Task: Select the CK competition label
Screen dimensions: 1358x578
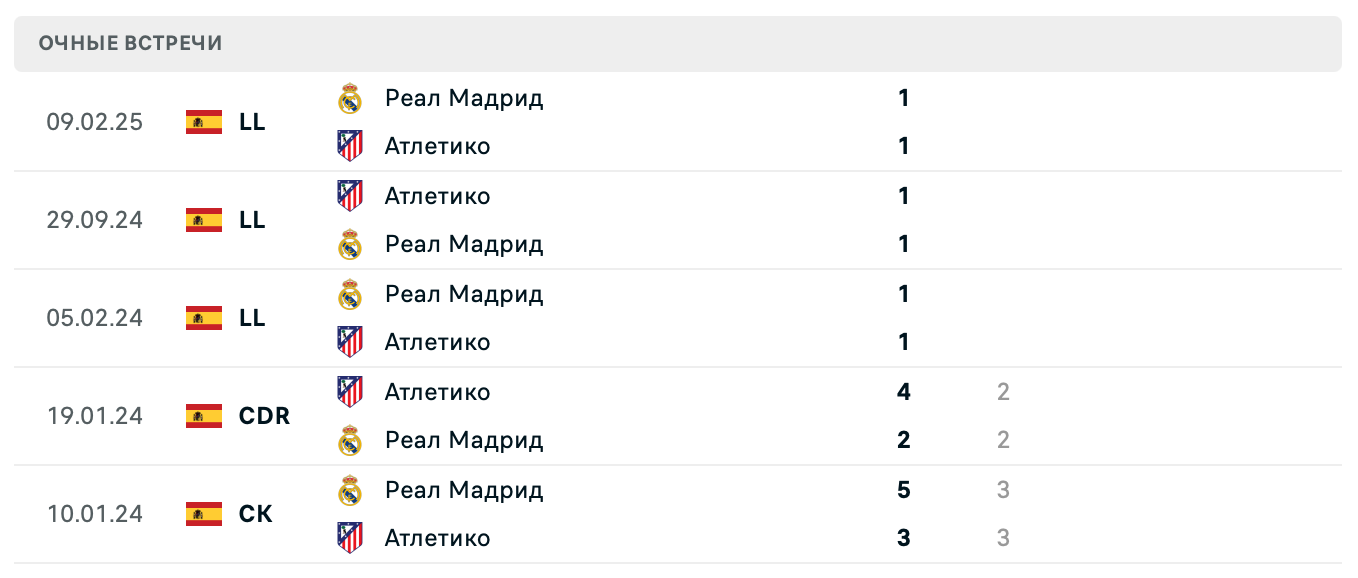Action: tap(256, 514)
